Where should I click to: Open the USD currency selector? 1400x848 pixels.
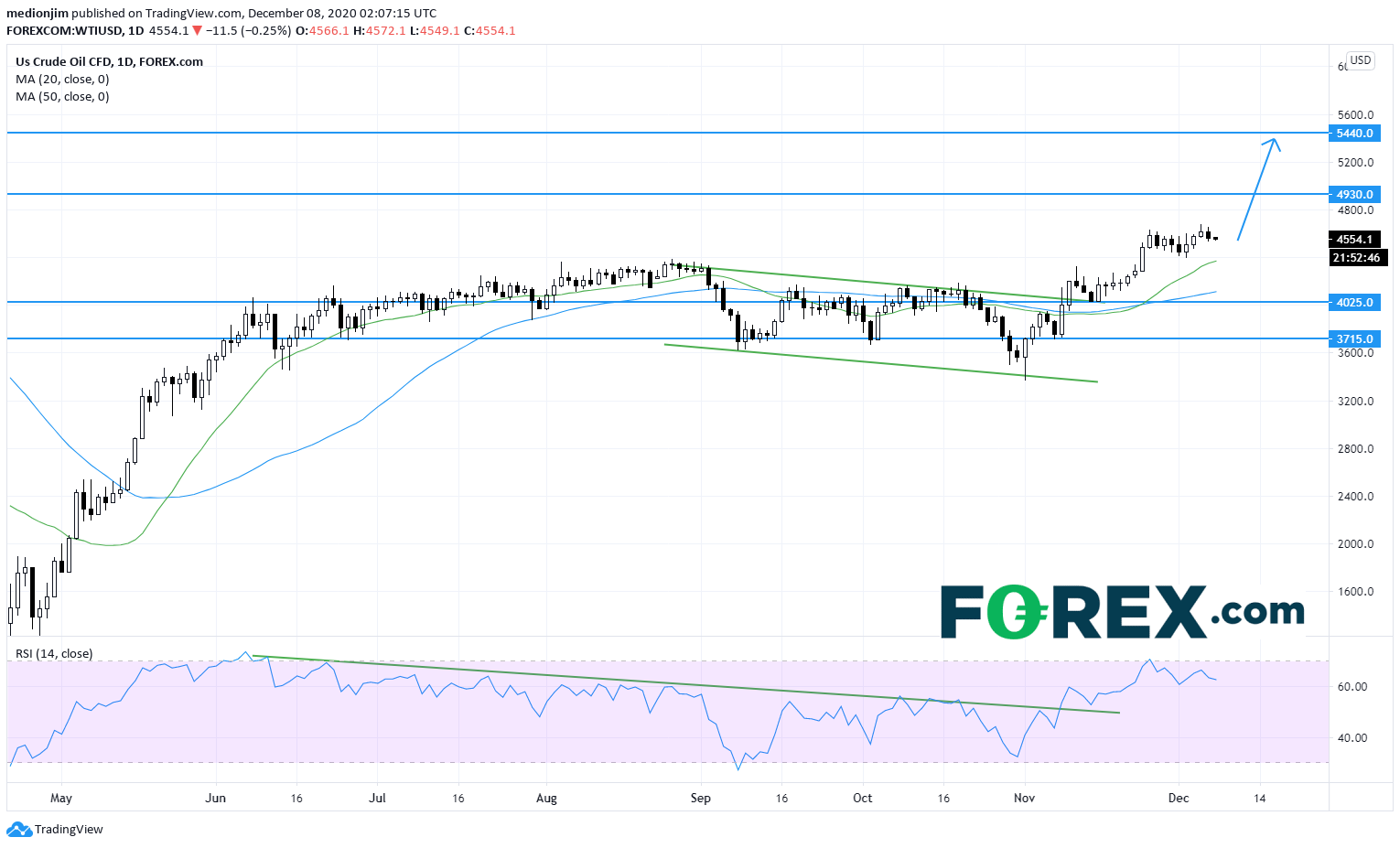1361,60
